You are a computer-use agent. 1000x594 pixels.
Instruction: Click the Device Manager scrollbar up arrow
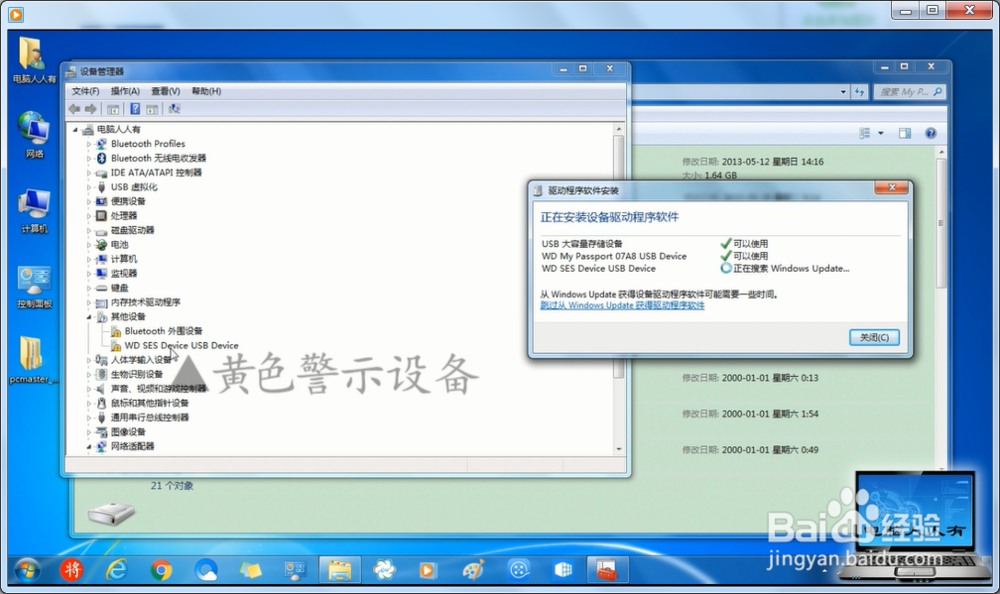pos(619,129)
